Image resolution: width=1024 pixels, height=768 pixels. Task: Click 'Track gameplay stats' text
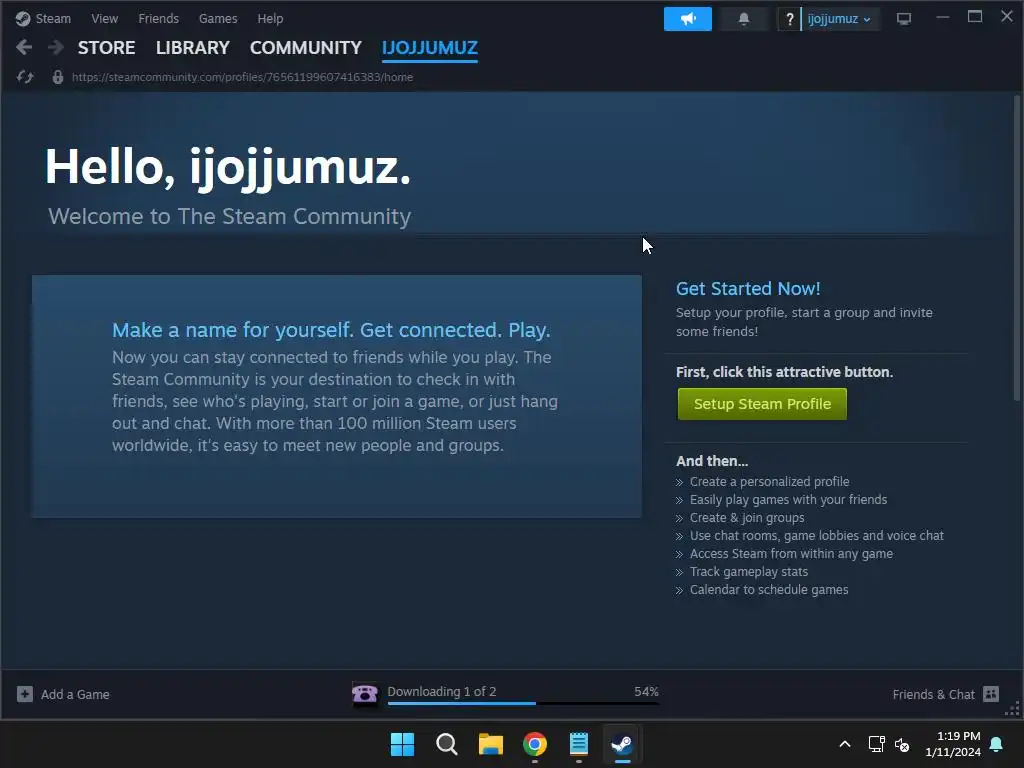[748, 571]
